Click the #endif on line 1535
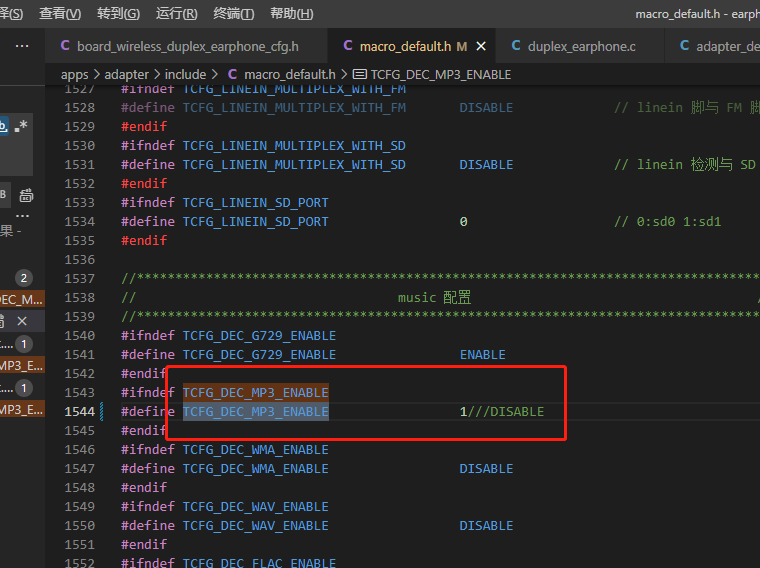Screen dimensions: 760x568 coord(144,241)
